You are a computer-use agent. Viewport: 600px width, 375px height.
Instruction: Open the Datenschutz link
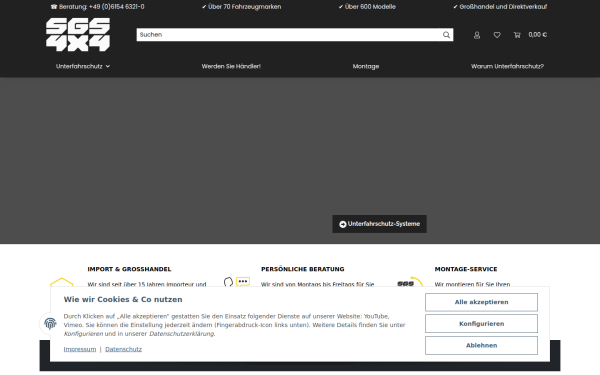coord(124,349)
